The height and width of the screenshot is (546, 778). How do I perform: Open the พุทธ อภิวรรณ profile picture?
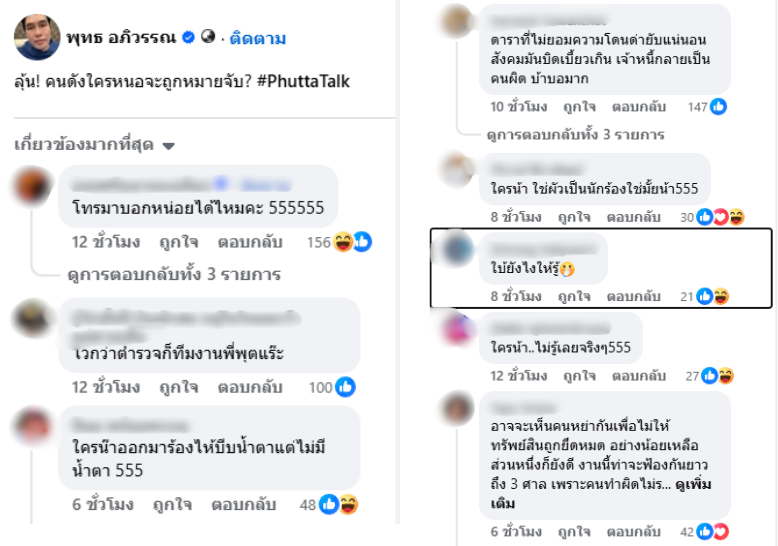click(x=37, y=37)
